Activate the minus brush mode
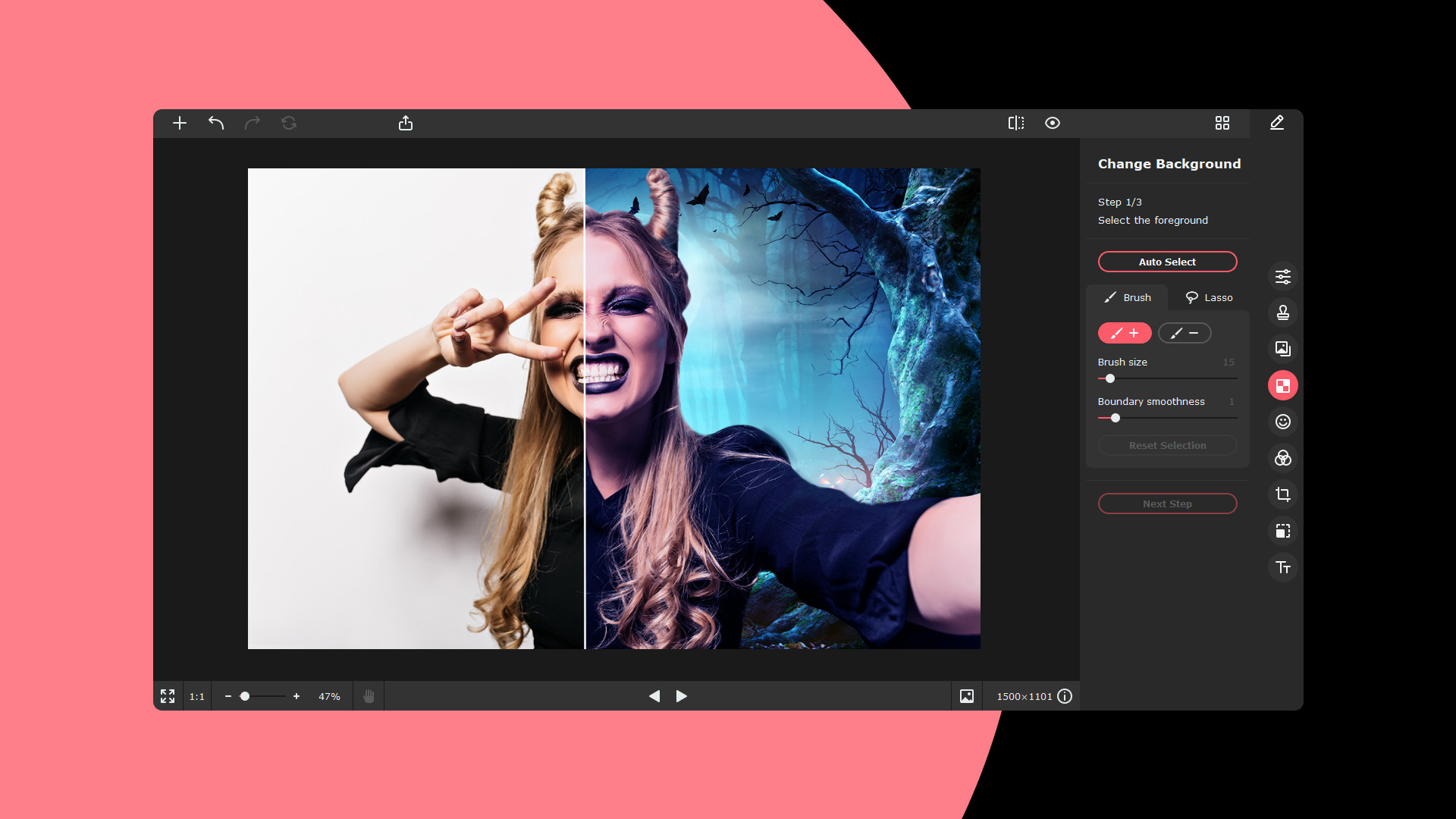 tap(1185, 333)
